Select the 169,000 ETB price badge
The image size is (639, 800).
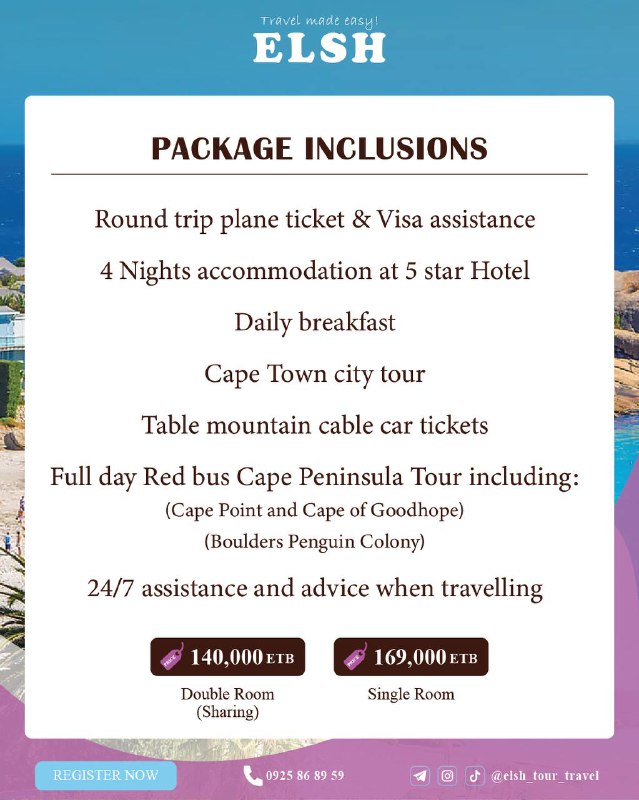click(x=411, y=657)
